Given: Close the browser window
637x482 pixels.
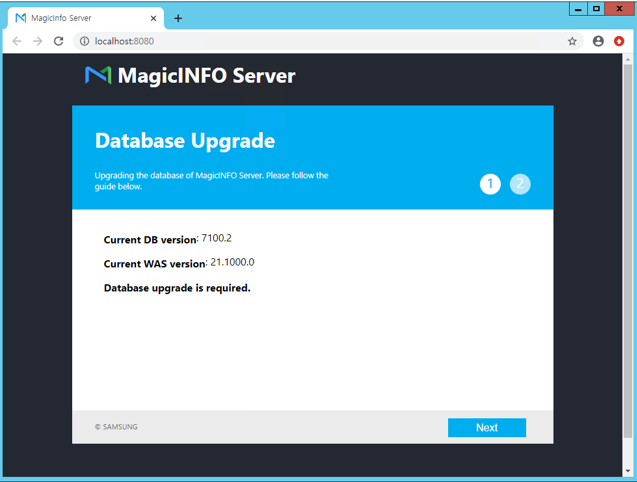Looking at the screenshot, I should (x=619, y=8).
